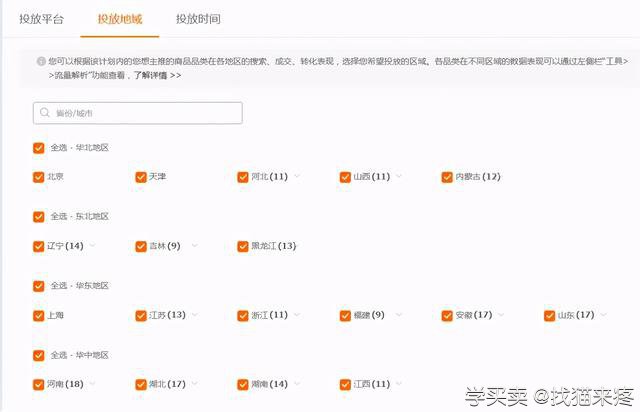
Task: Switch to the 投放时间 tab
Action: [198, 19]
